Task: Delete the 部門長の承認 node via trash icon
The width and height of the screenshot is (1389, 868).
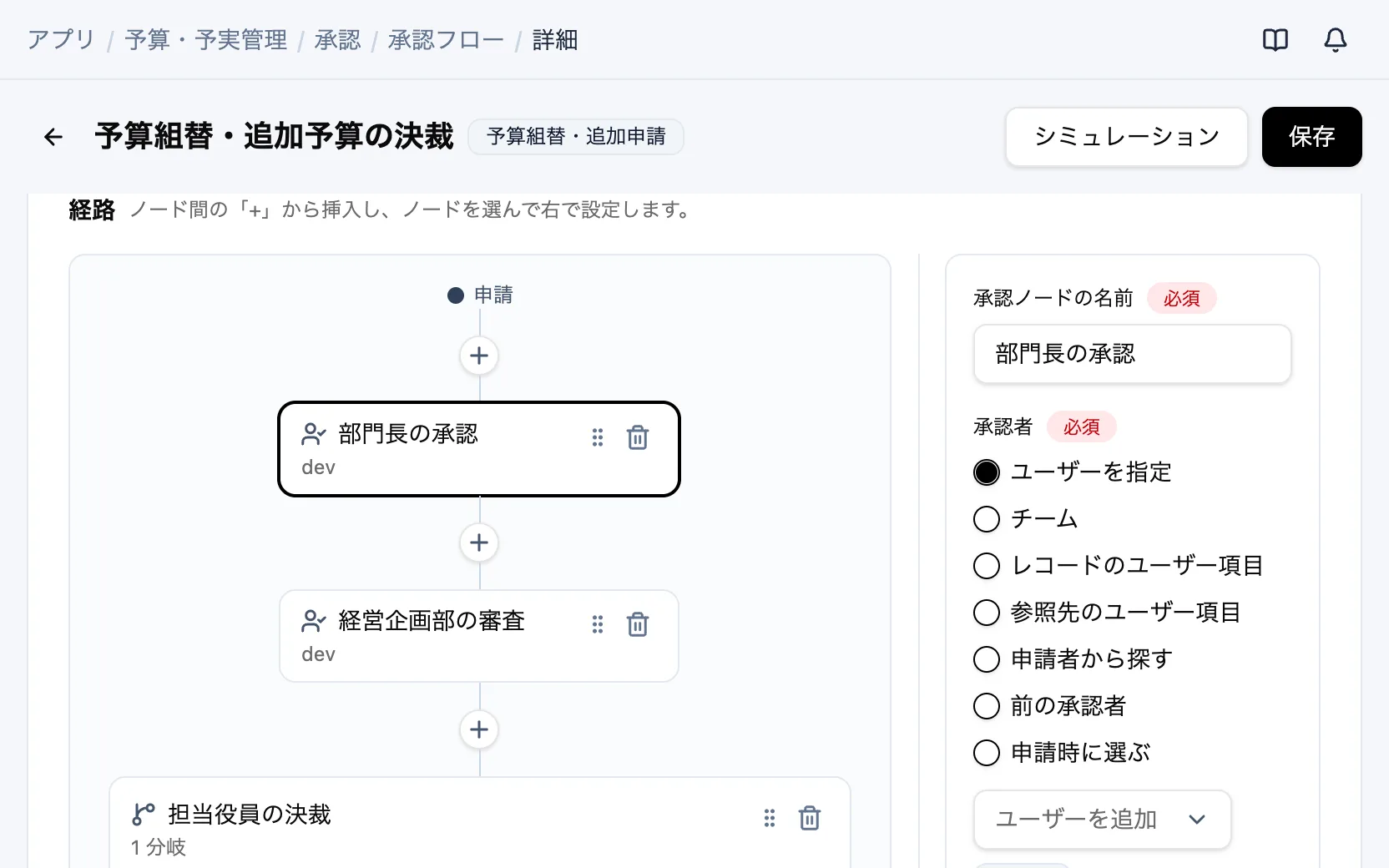Action: (x=638, y=437)
